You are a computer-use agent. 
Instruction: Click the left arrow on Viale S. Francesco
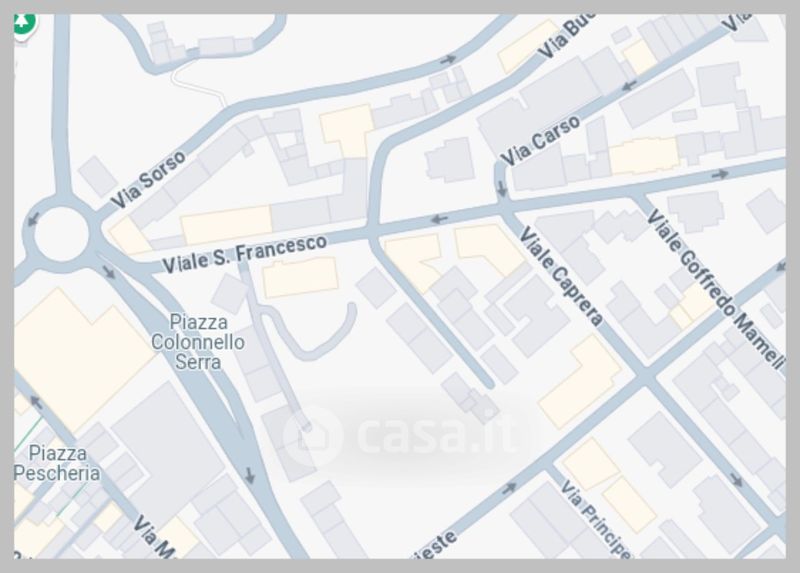439,219
